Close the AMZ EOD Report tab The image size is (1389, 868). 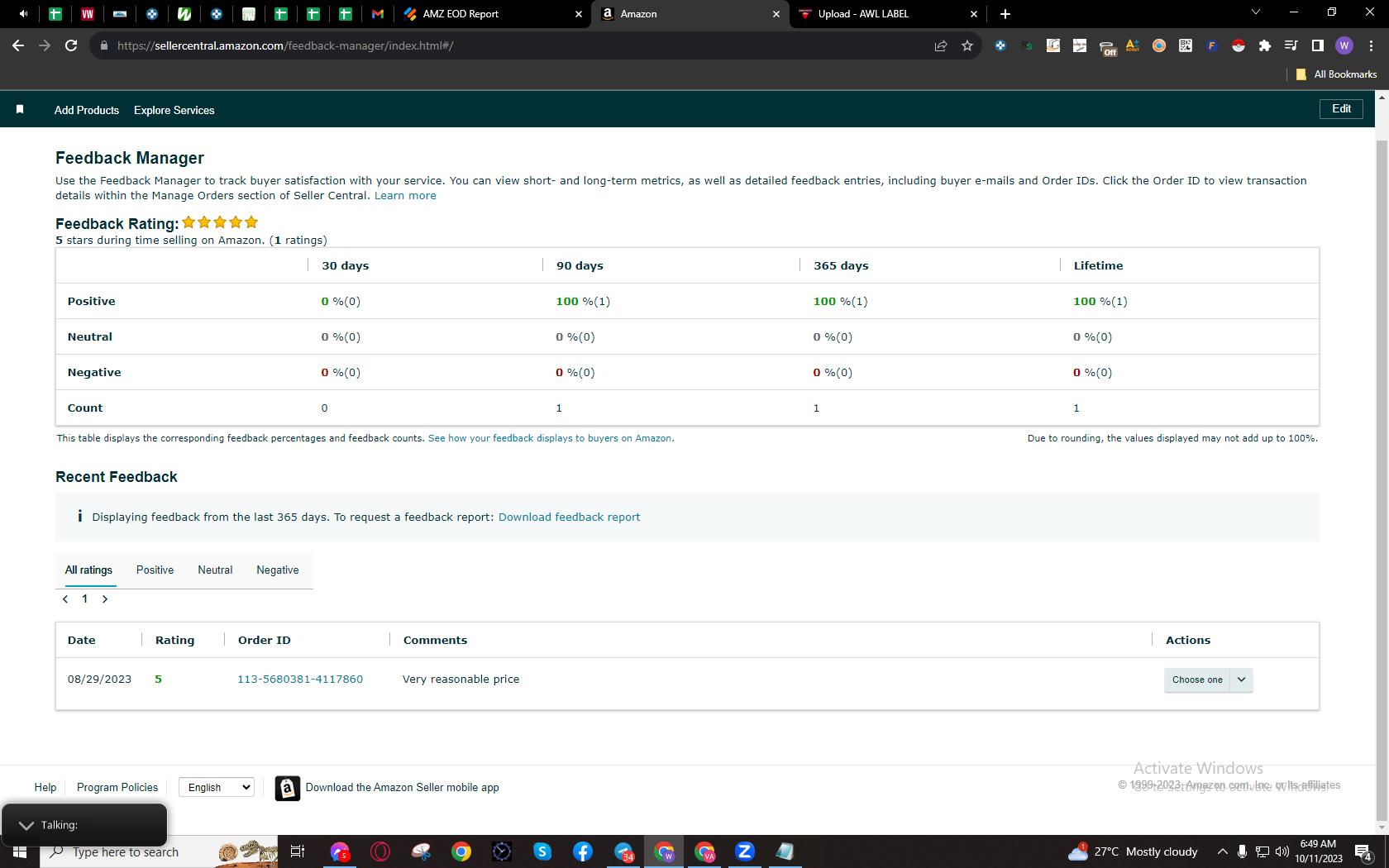(x=579, y=14)
